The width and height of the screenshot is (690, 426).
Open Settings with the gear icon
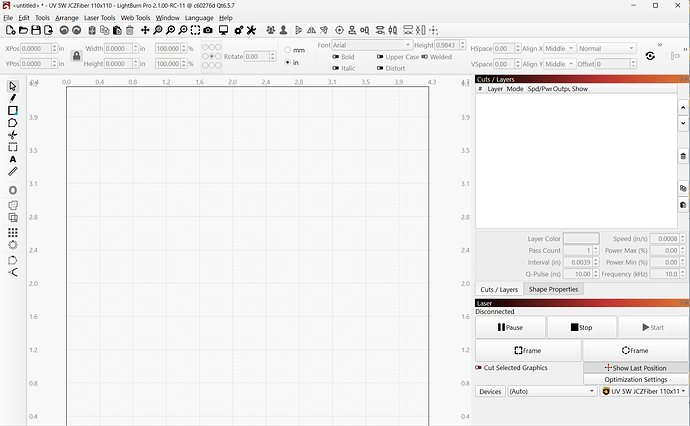point(239,30)
